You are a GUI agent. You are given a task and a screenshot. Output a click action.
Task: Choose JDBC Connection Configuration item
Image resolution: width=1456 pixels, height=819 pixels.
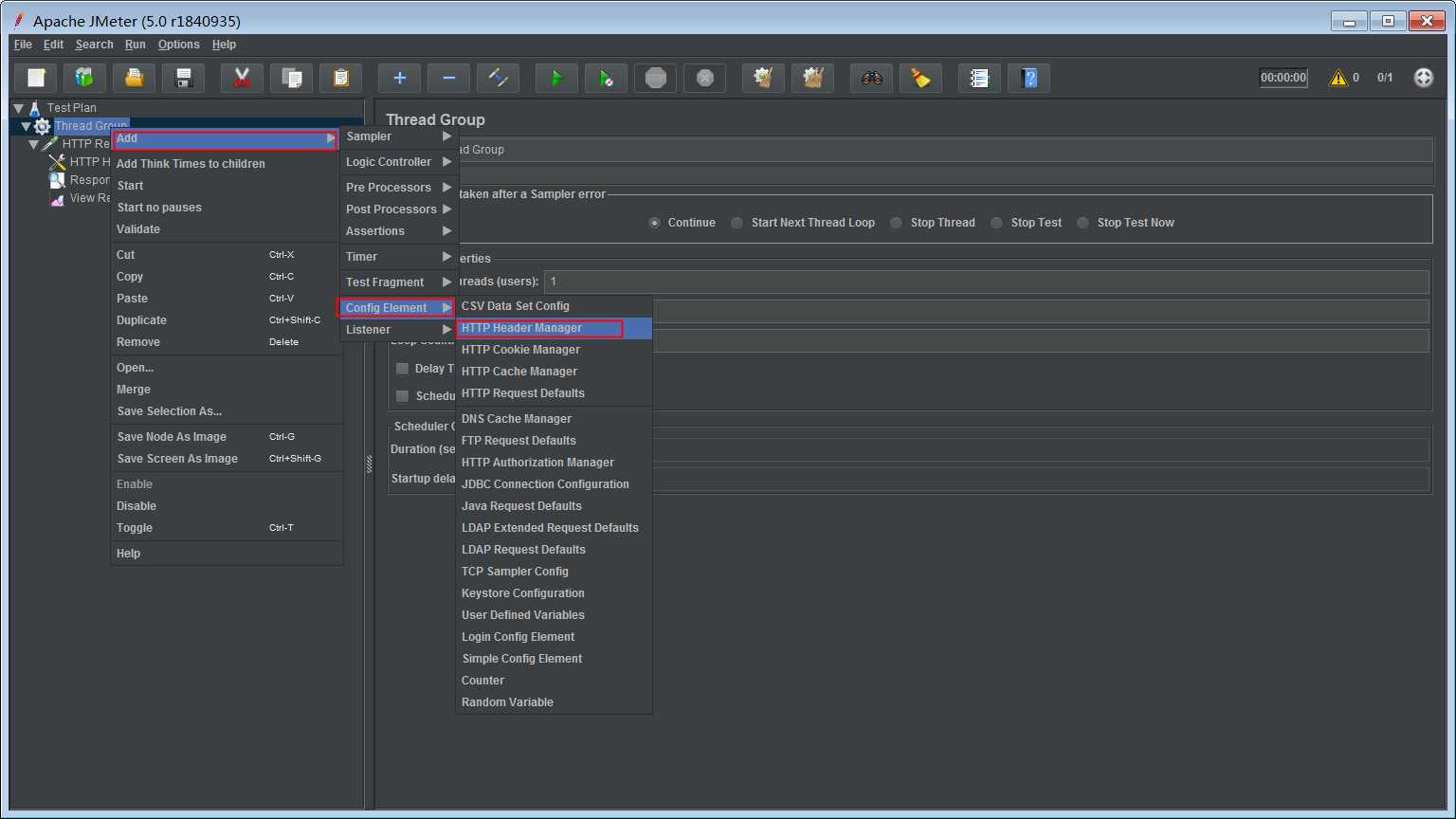click(x=554, y=484)
